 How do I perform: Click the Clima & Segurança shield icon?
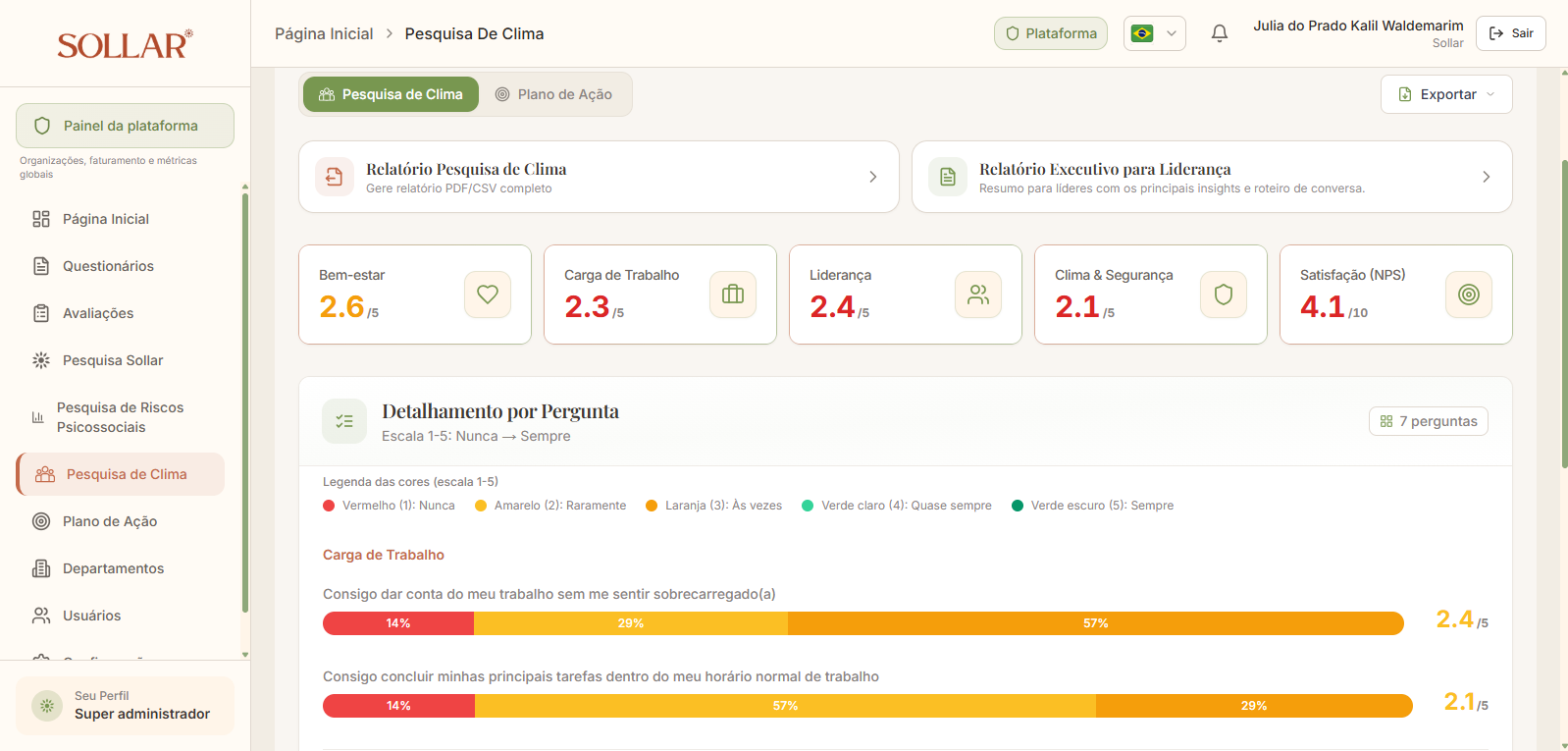tap(1224, 295)
